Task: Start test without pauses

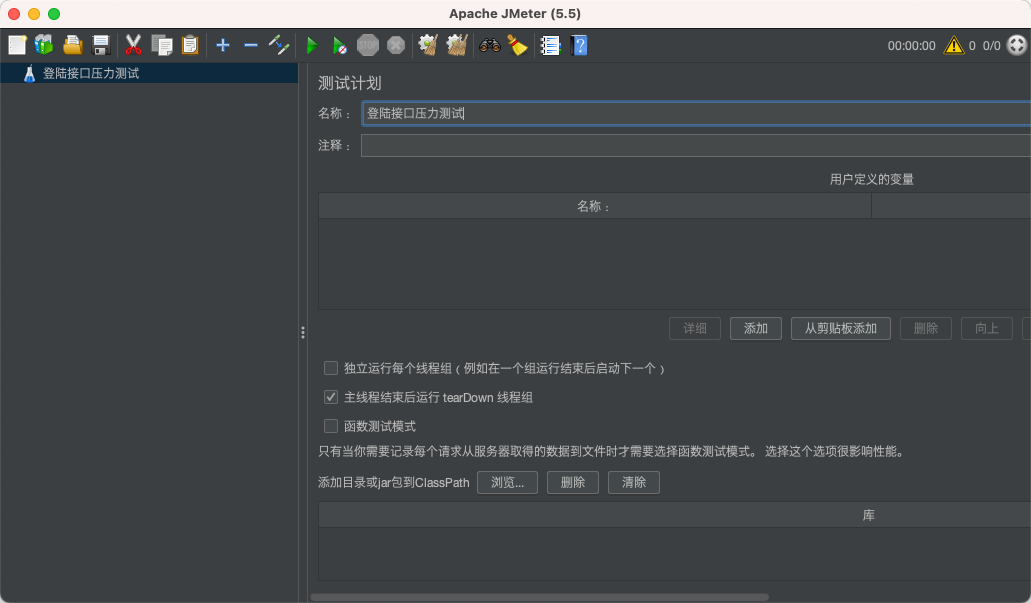Action: (338, 44)
